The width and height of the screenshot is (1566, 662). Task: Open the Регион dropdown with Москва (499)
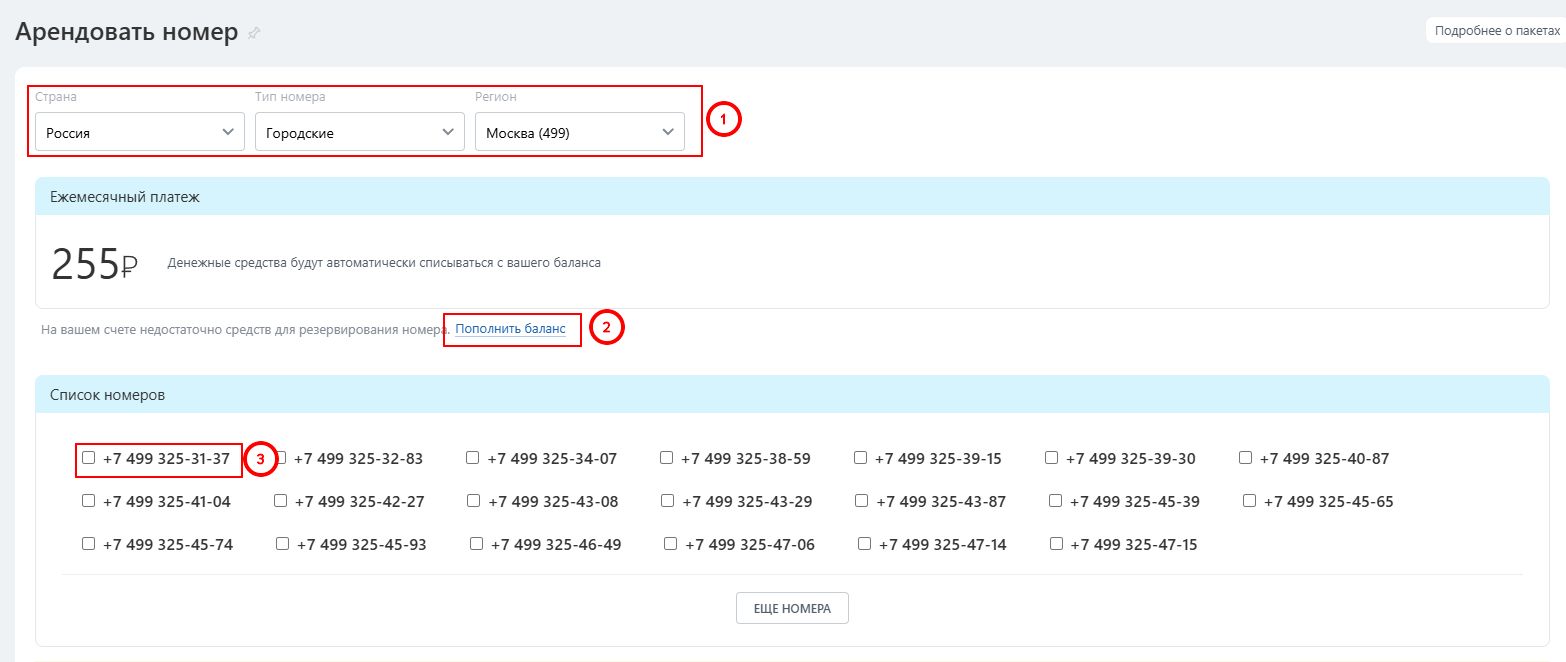coord(579,132)
